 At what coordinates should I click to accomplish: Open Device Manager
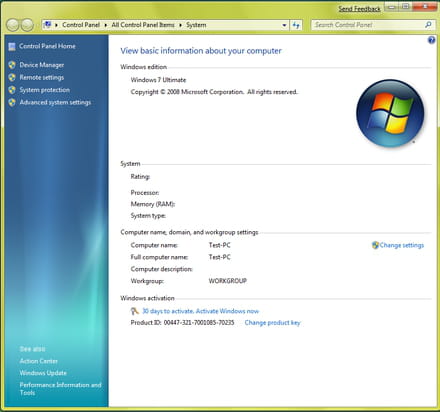click(42, 65)
